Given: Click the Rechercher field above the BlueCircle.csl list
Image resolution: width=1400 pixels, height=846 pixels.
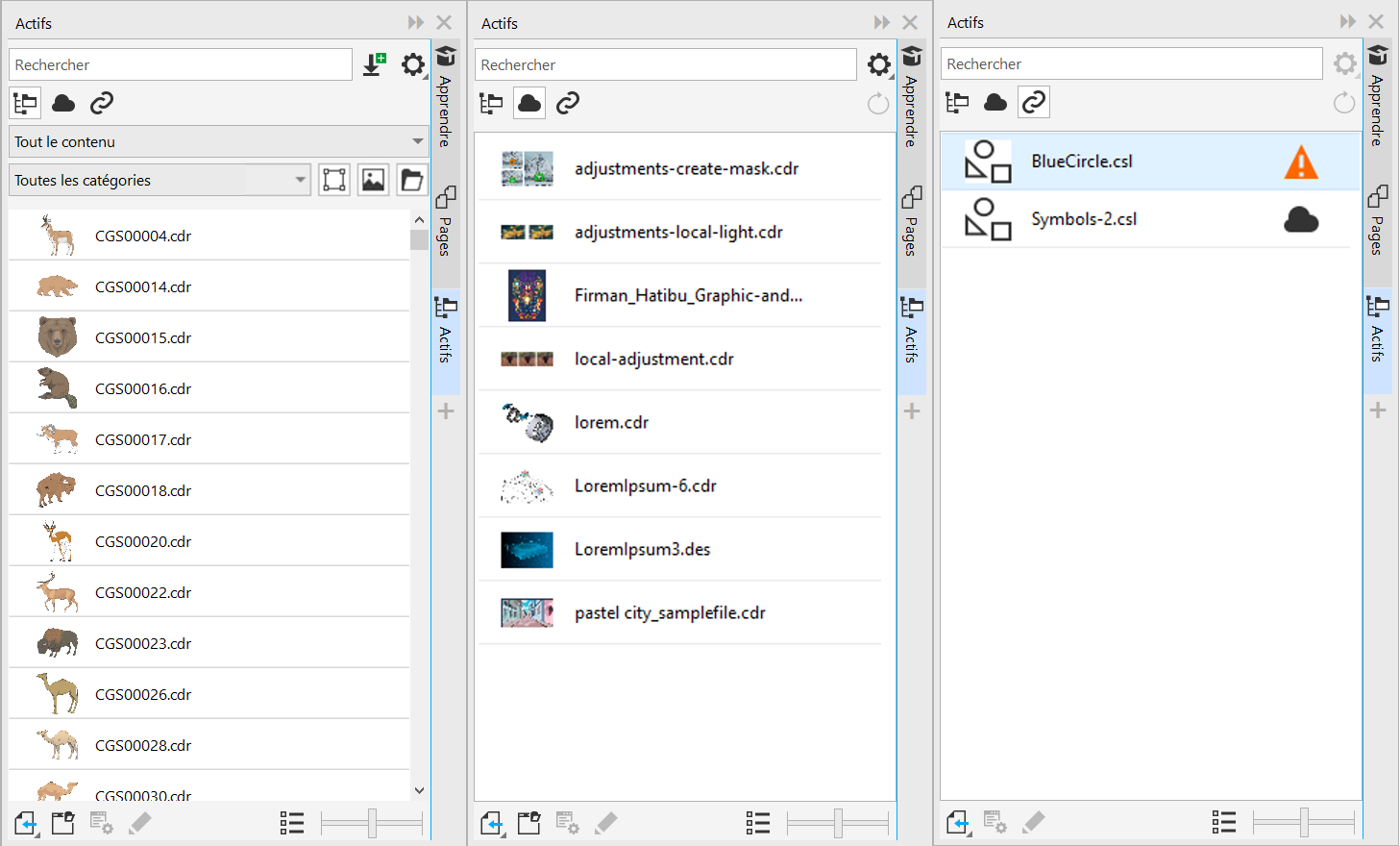Looking at the screenshot, I should click(x=1131, y=64).
